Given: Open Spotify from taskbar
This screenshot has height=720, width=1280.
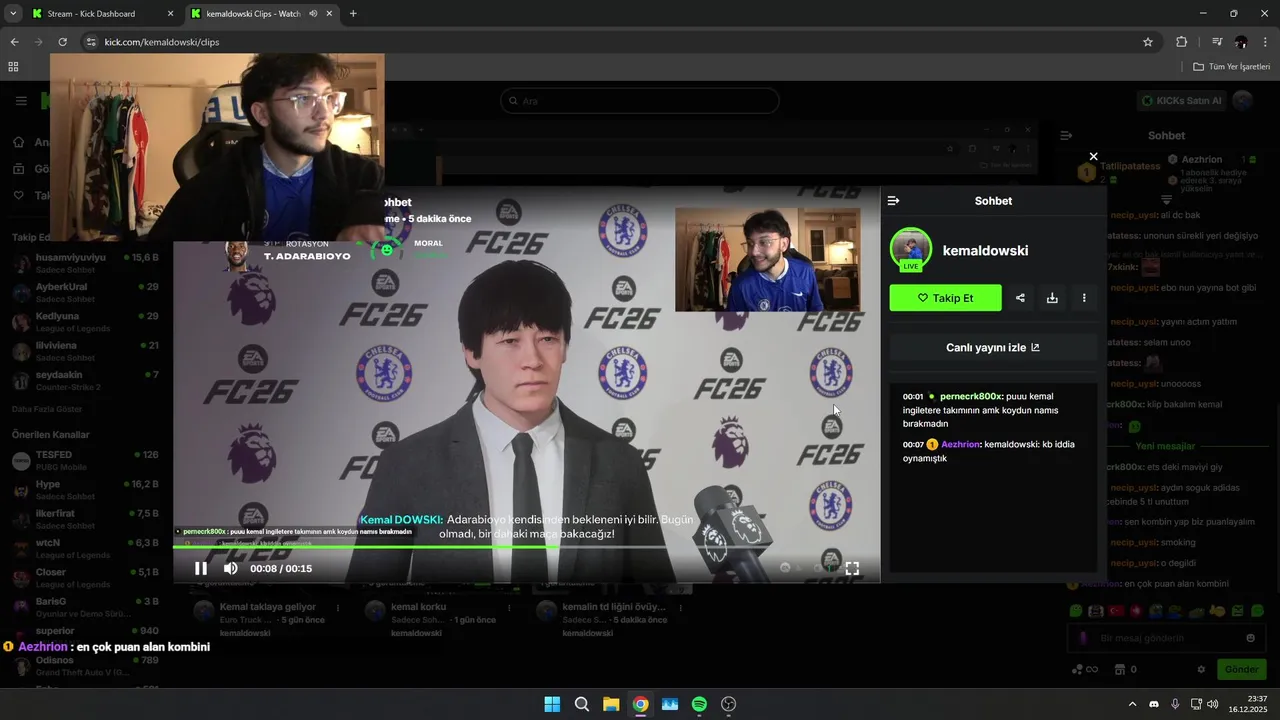Looking at the screenshot, I should pyautogui.click(x=699, y=704).
